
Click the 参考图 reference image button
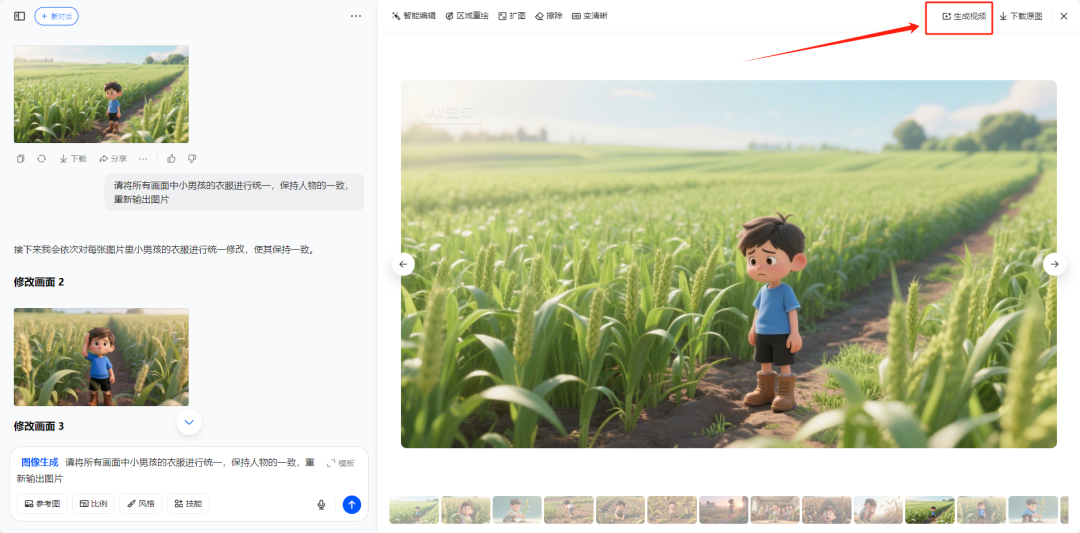(x=42, y=503)
